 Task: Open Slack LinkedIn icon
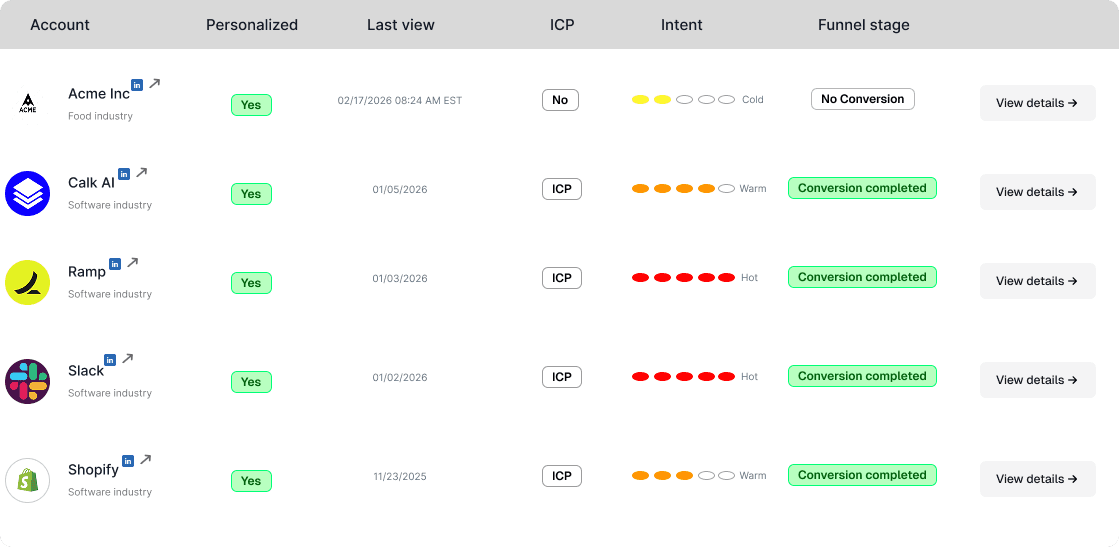110,360
